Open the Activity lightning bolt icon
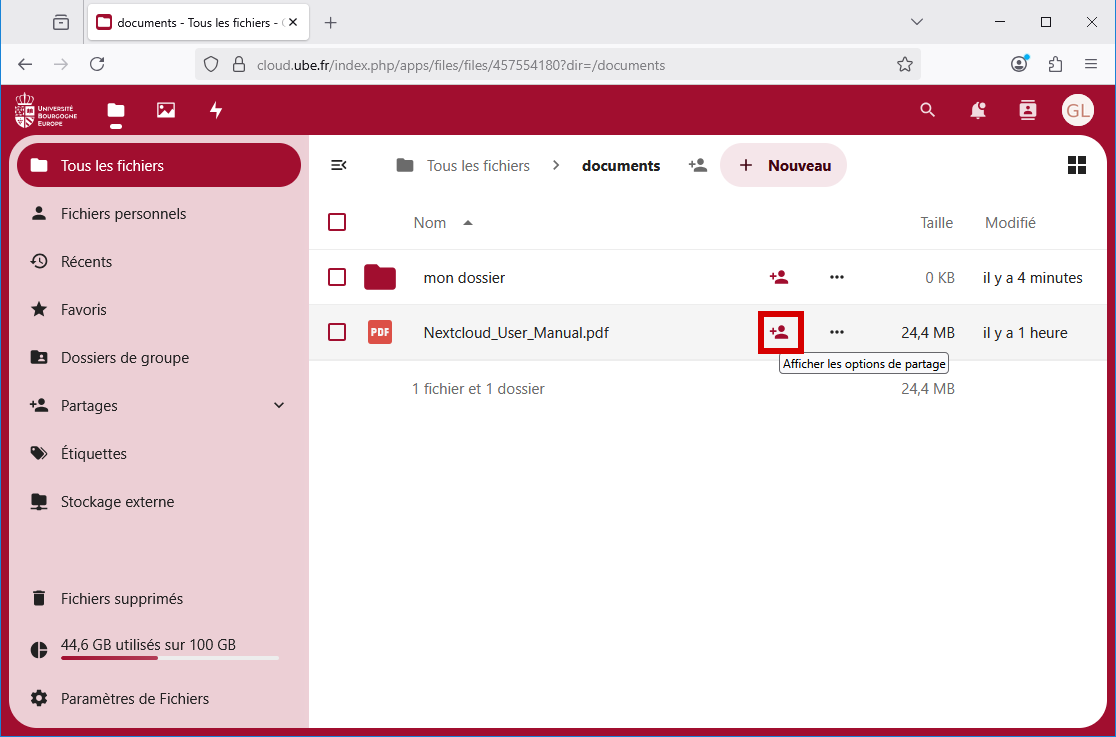 point(216,110)
